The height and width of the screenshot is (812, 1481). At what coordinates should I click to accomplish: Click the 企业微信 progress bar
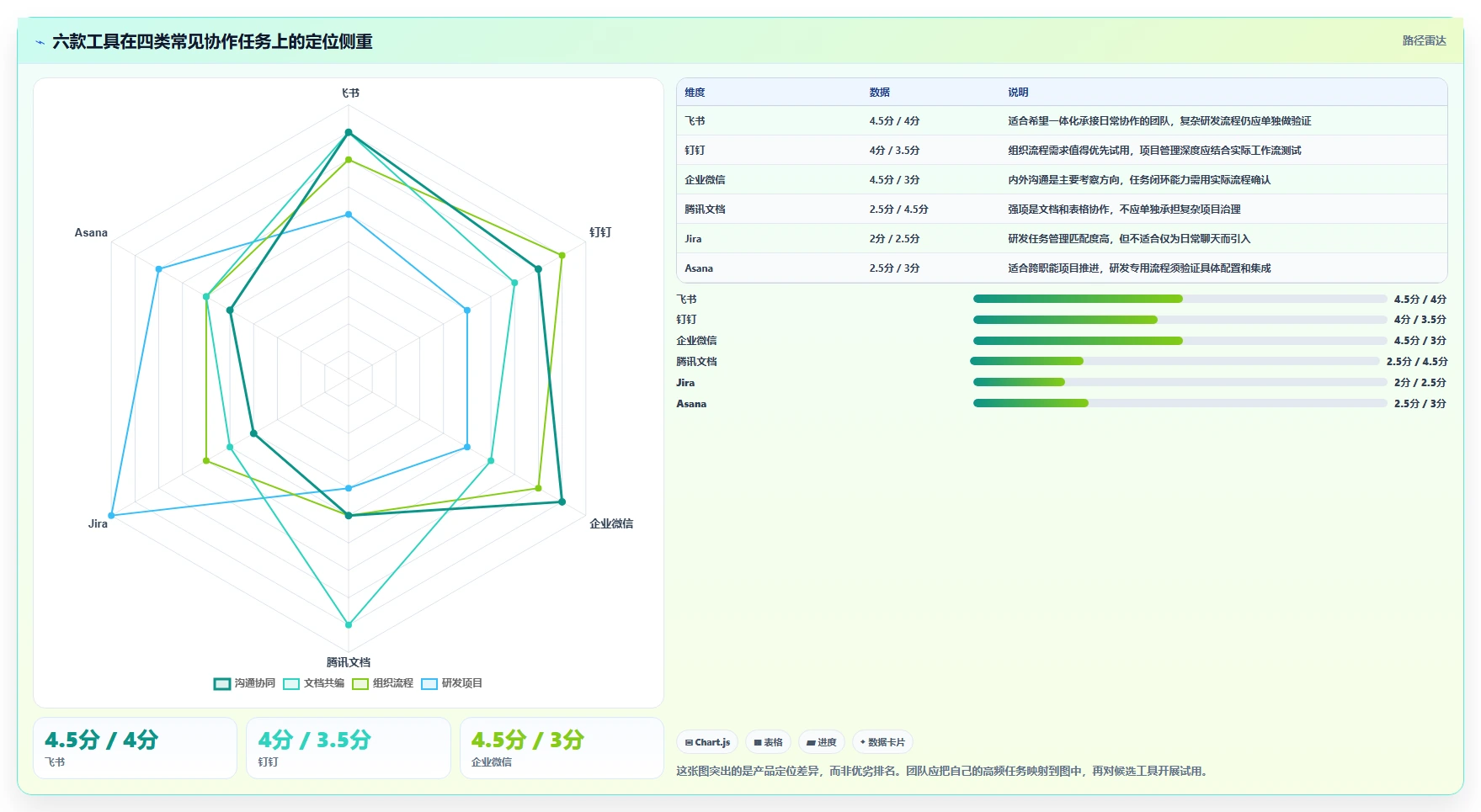click(1180, 341)
